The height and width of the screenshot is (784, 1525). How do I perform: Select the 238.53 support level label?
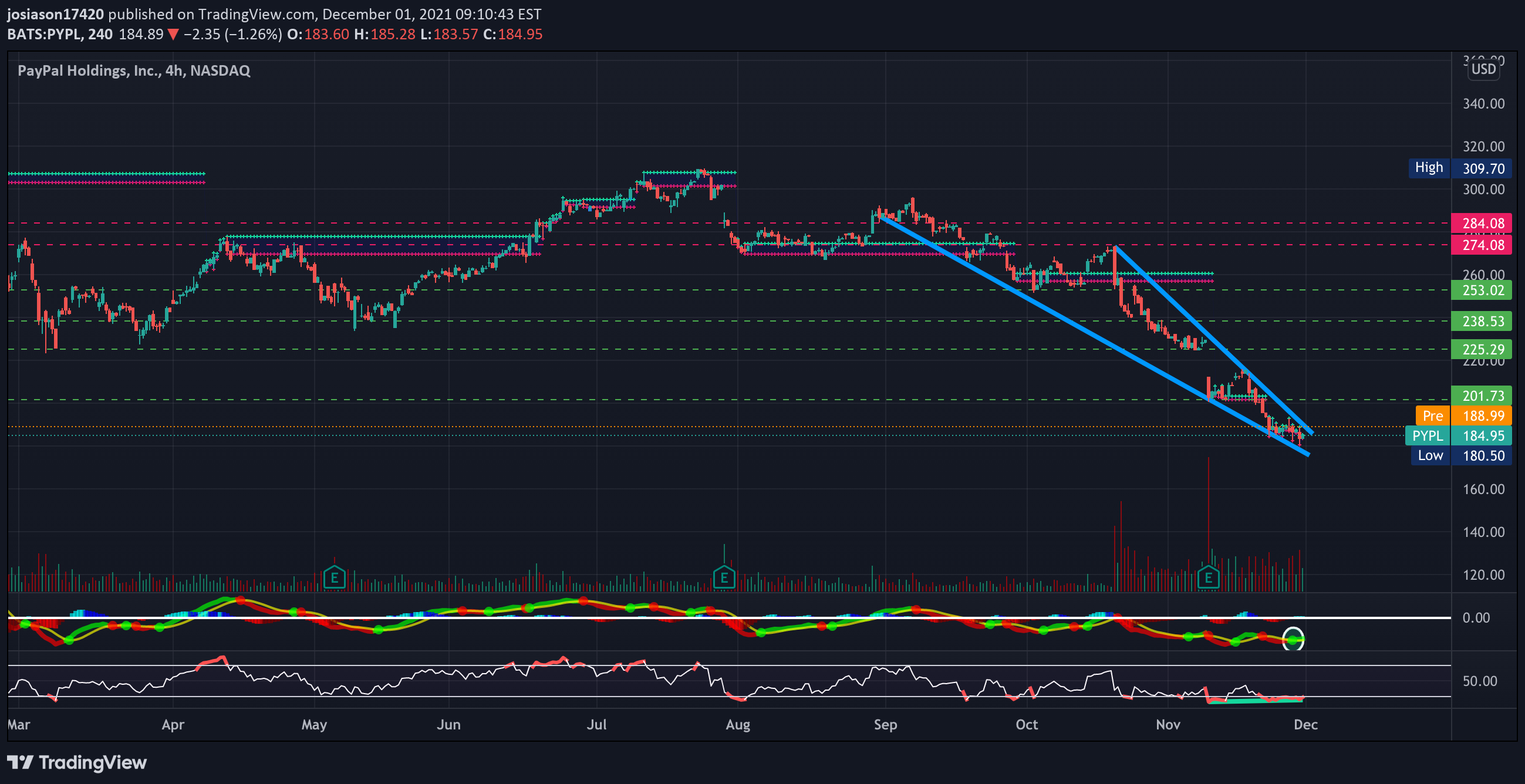(1482, 322)
